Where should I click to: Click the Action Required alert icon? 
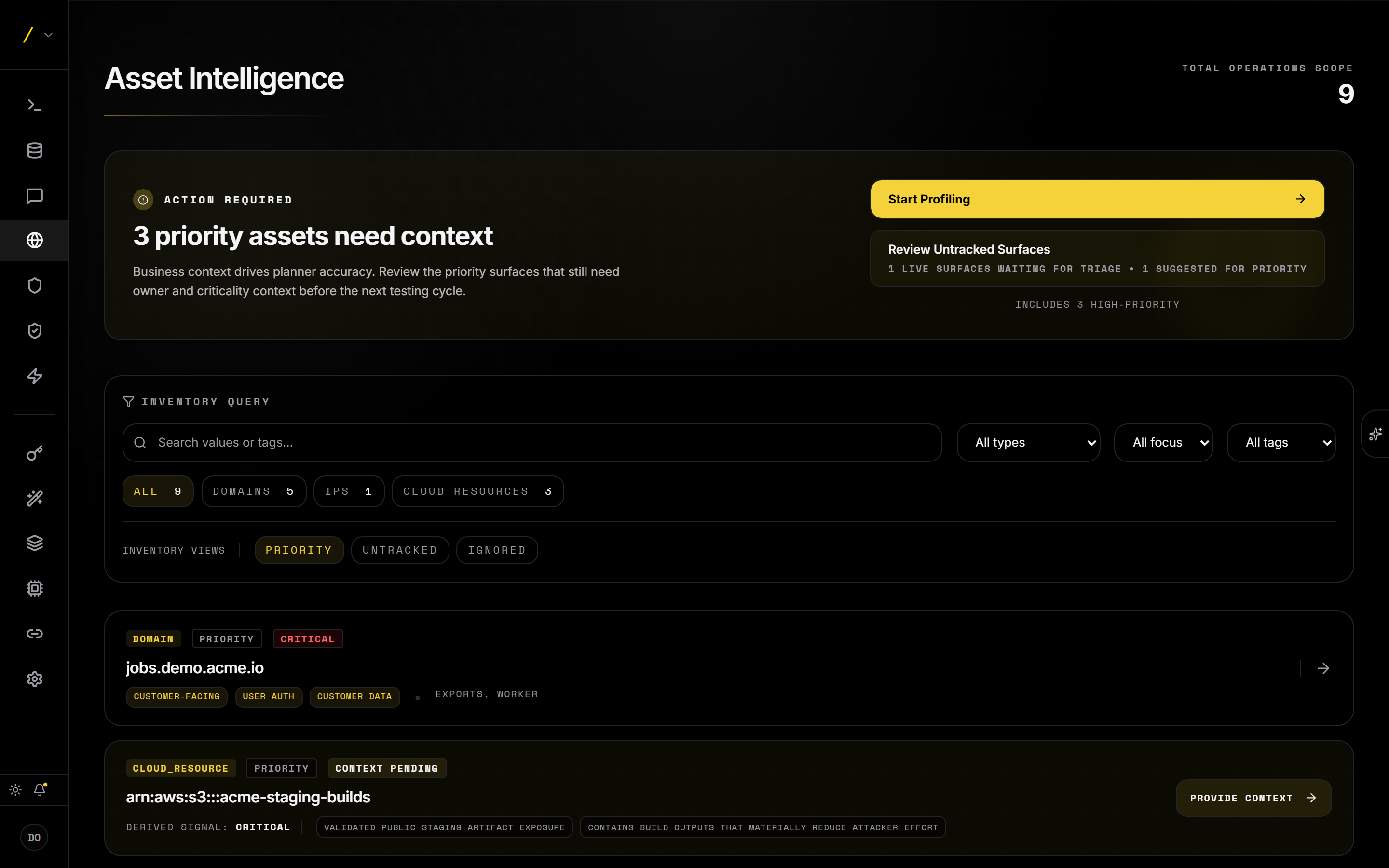point(143,200)
